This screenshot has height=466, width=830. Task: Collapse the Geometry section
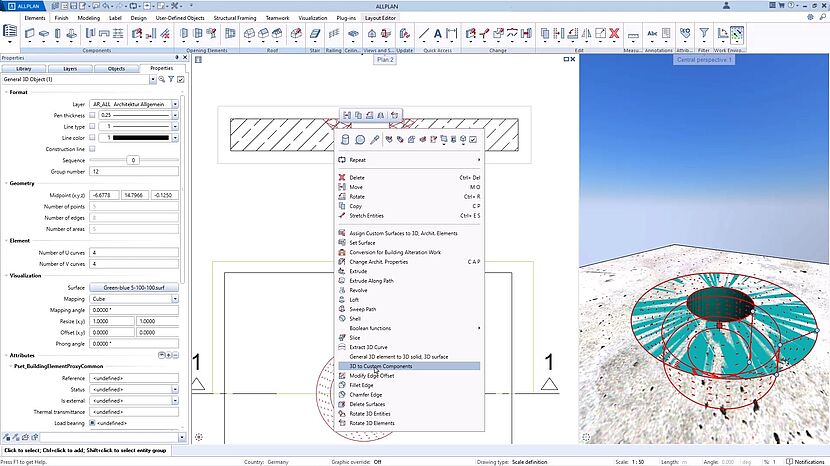tap(4, 184)
